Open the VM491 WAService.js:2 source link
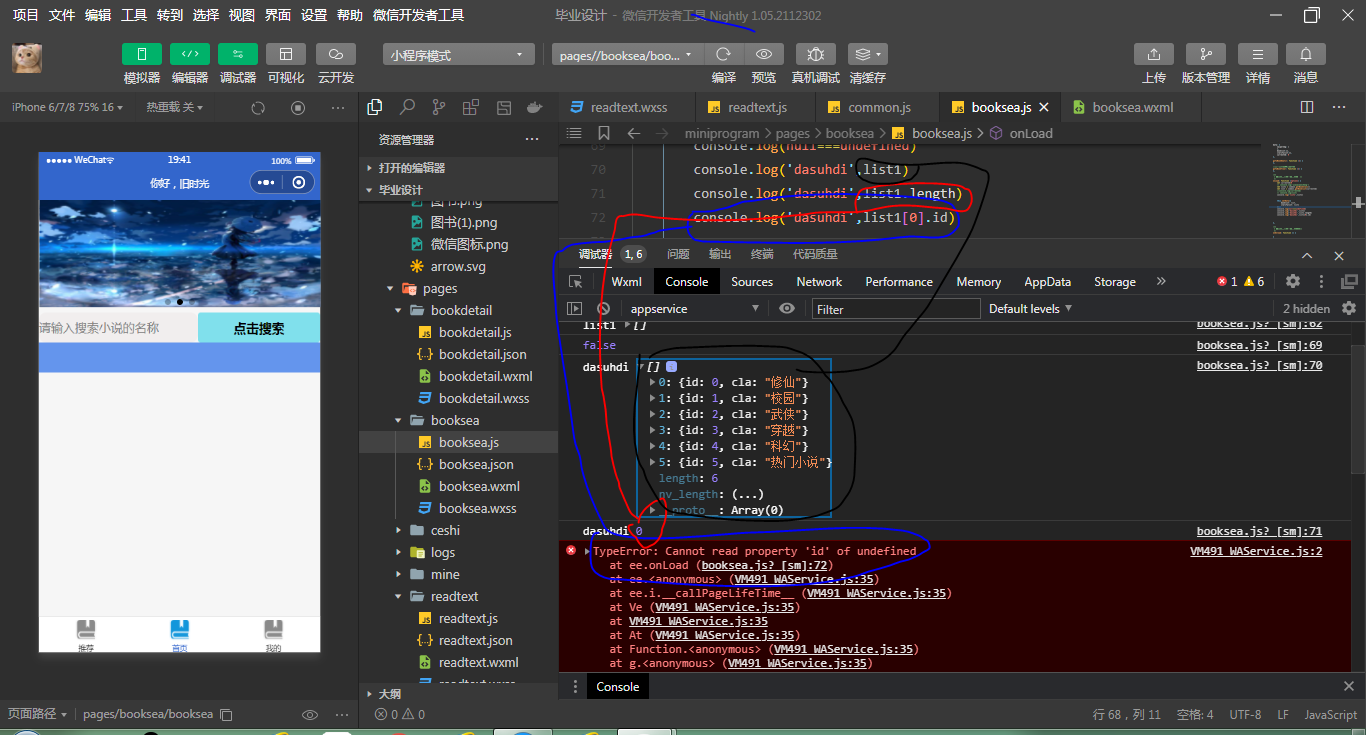1366x735 pixels. pos(1256,551)
